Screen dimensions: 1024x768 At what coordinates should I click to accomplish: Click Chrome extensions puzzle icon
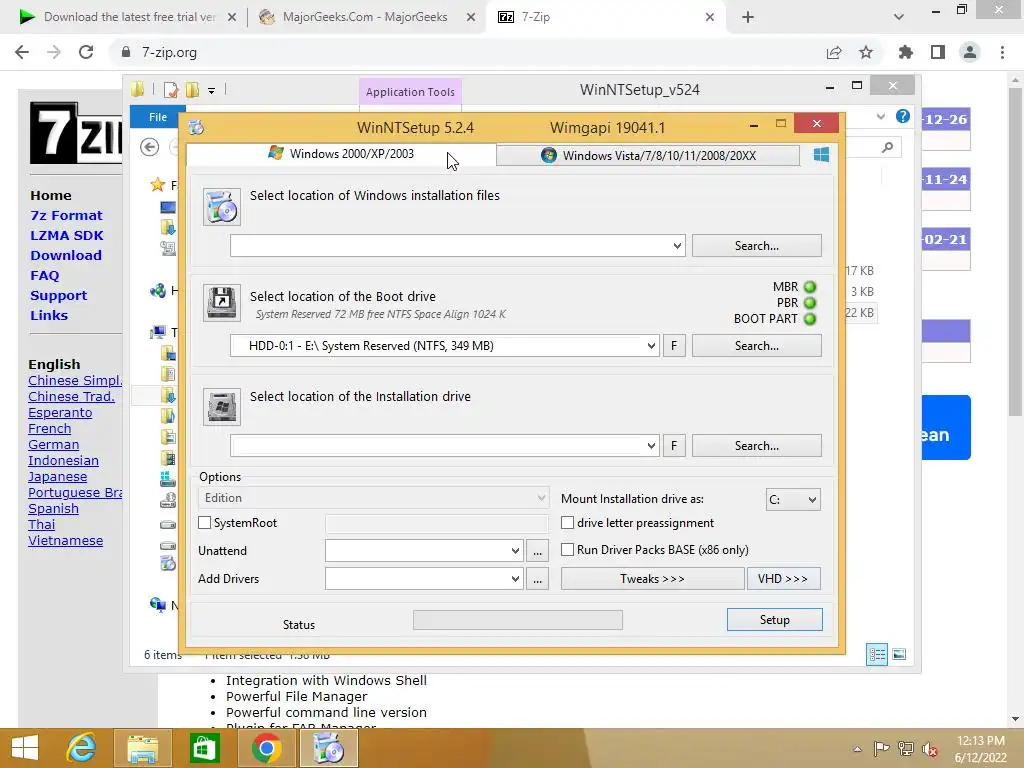[905, 52]
